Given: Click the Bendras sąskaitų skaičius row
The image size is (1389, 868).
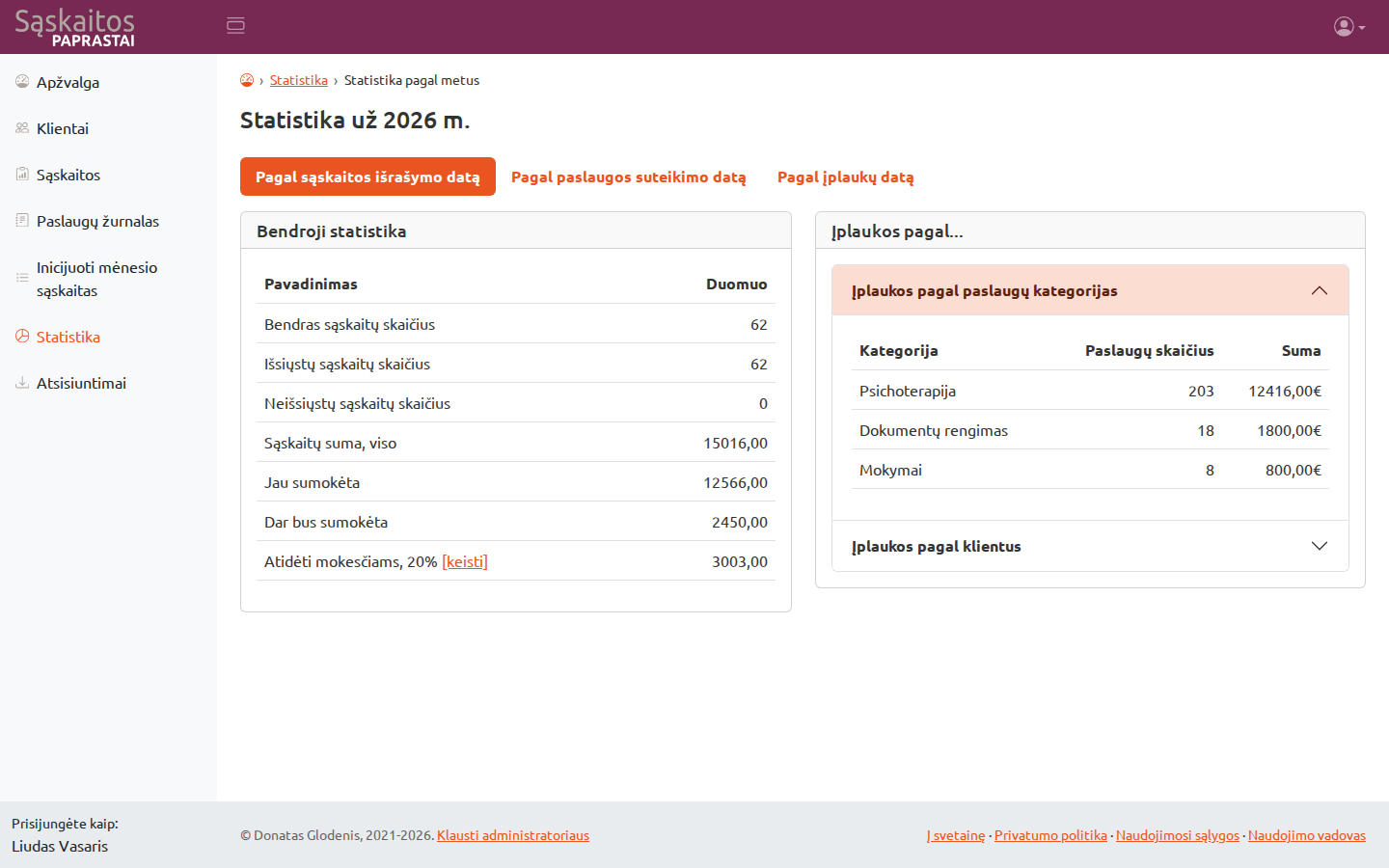Looking at the screenshot, I should (x=516, y=324).
